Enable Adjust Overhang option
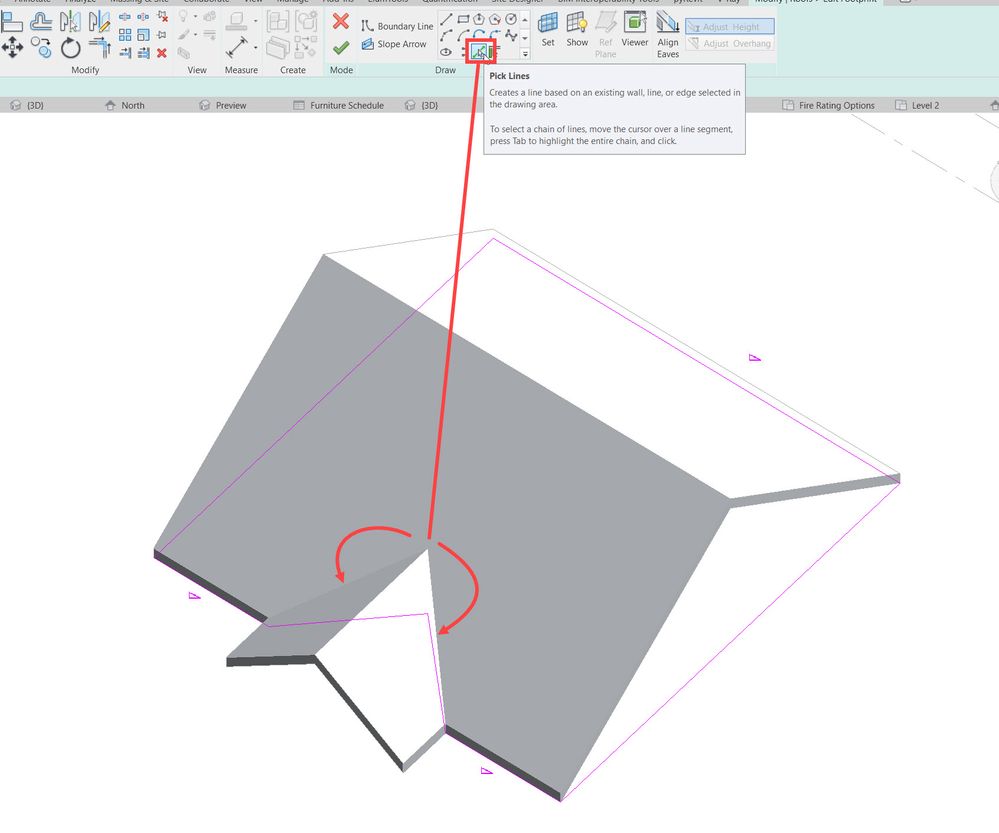 [x=729, y=43]
